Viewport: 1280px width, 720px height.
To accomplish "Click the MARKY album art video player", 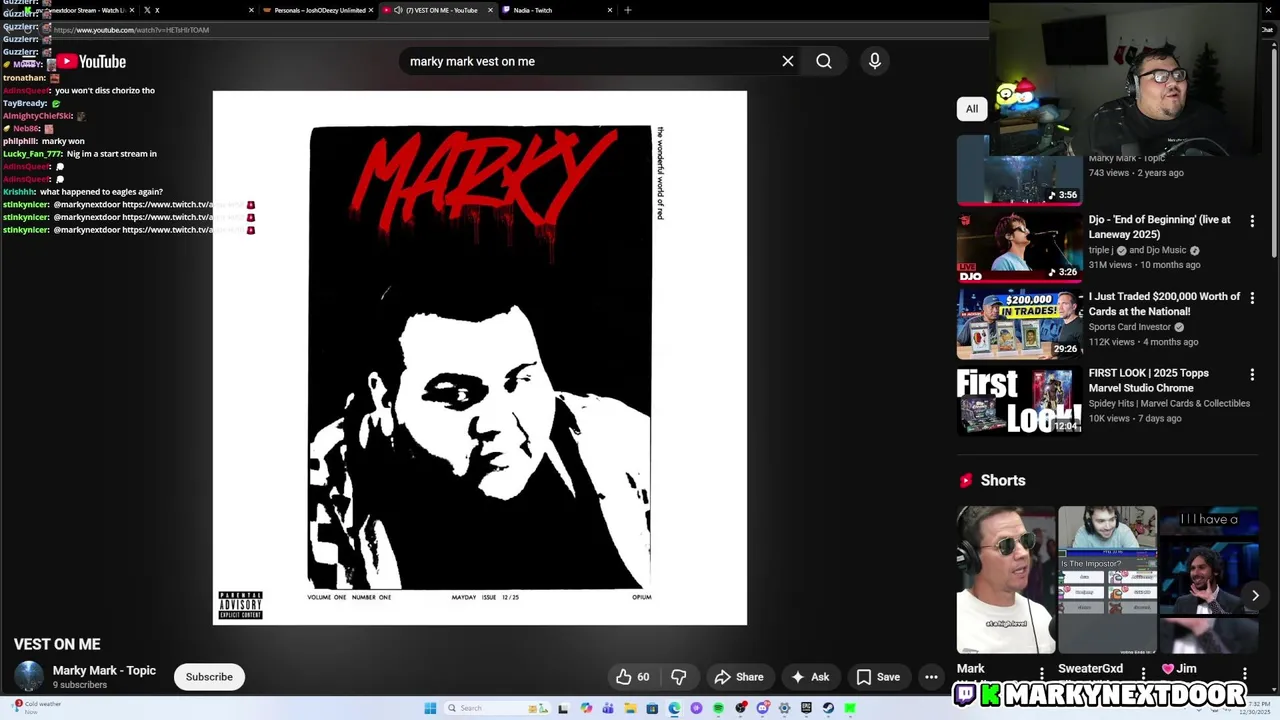I will point(480,358).
